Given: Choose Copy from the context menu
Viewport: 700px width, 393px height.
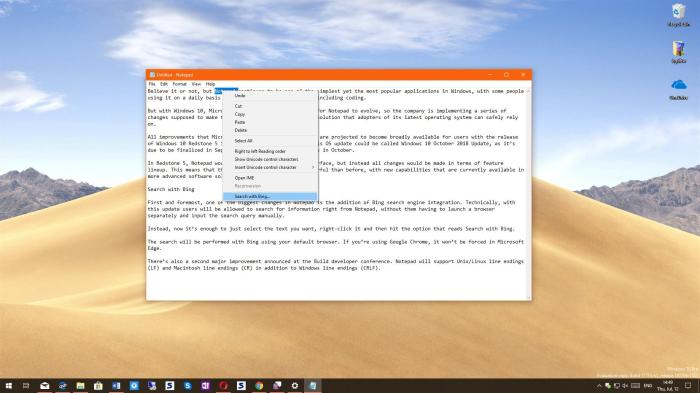Looking at the screenshot, I should click(270, 114).
